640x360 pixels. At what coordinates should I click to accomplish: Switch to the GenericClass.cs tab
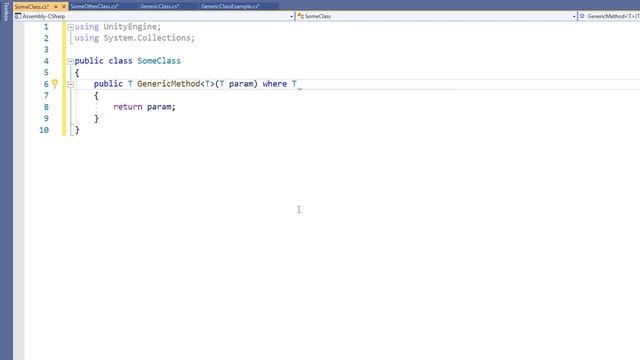point(160,7)
